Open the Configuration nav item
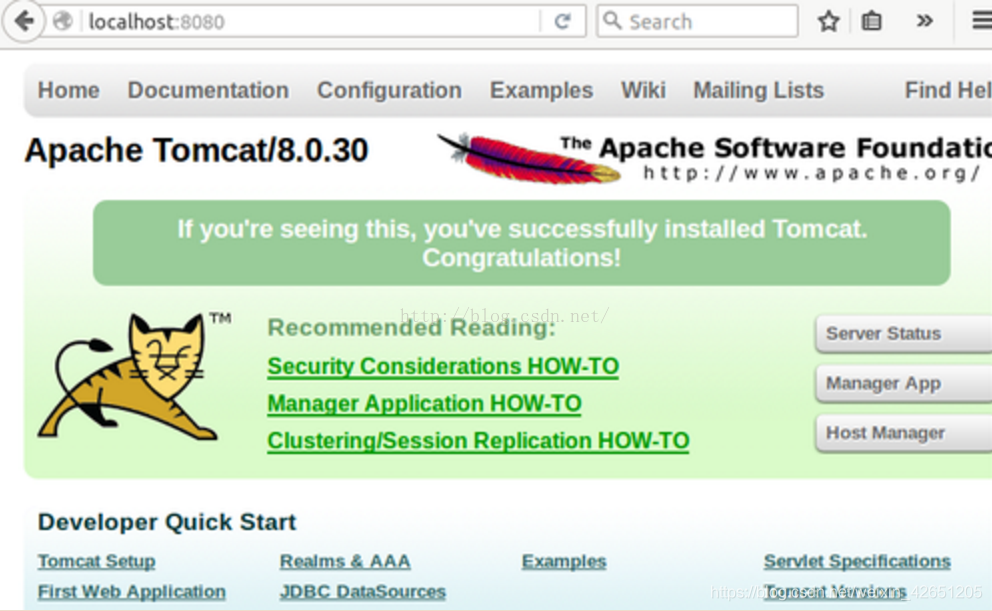Image resolution: width=992 pixels, height=611 pixels. point(389,90)
